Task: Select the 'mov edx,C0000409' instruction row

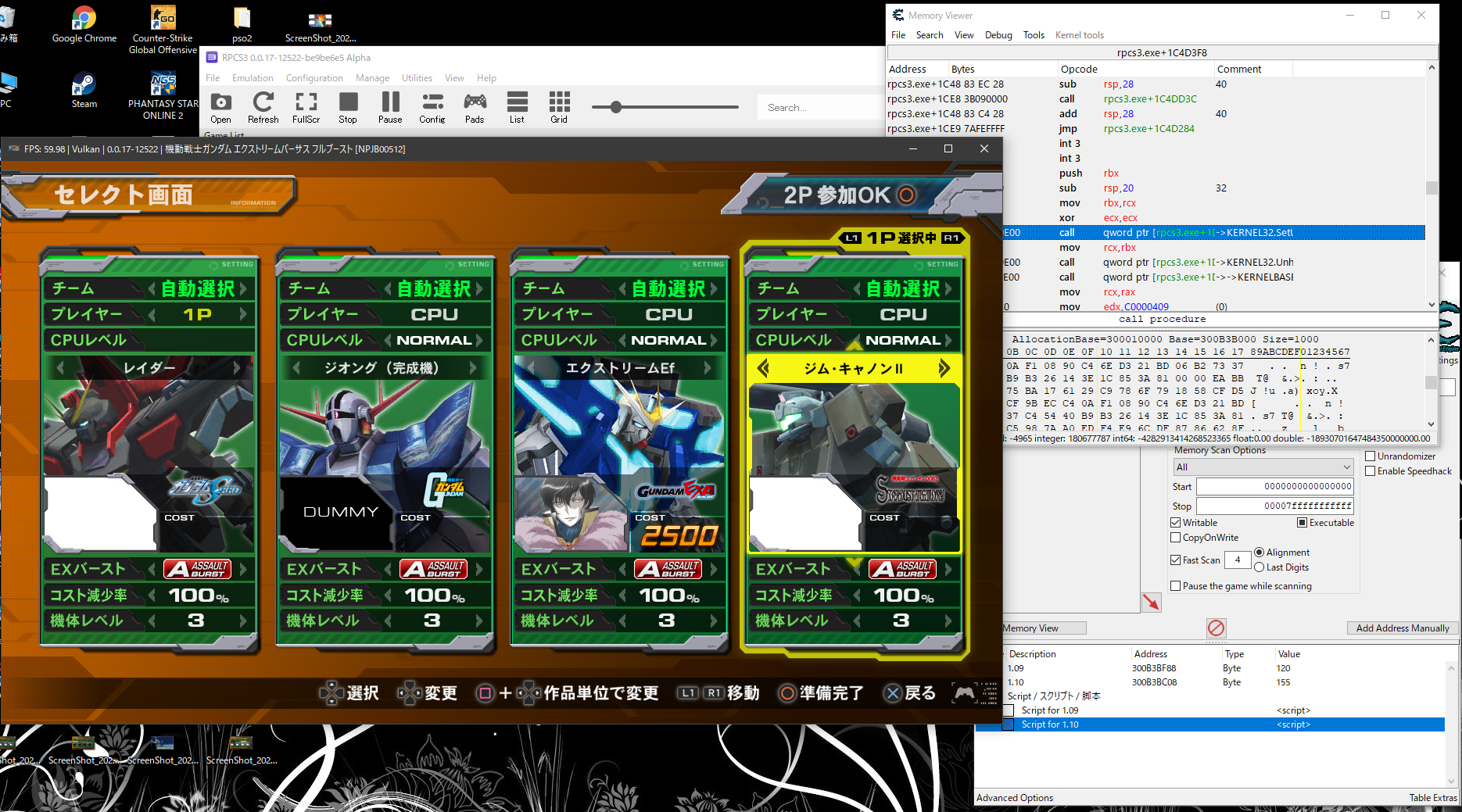Action: pos(1214,306)
